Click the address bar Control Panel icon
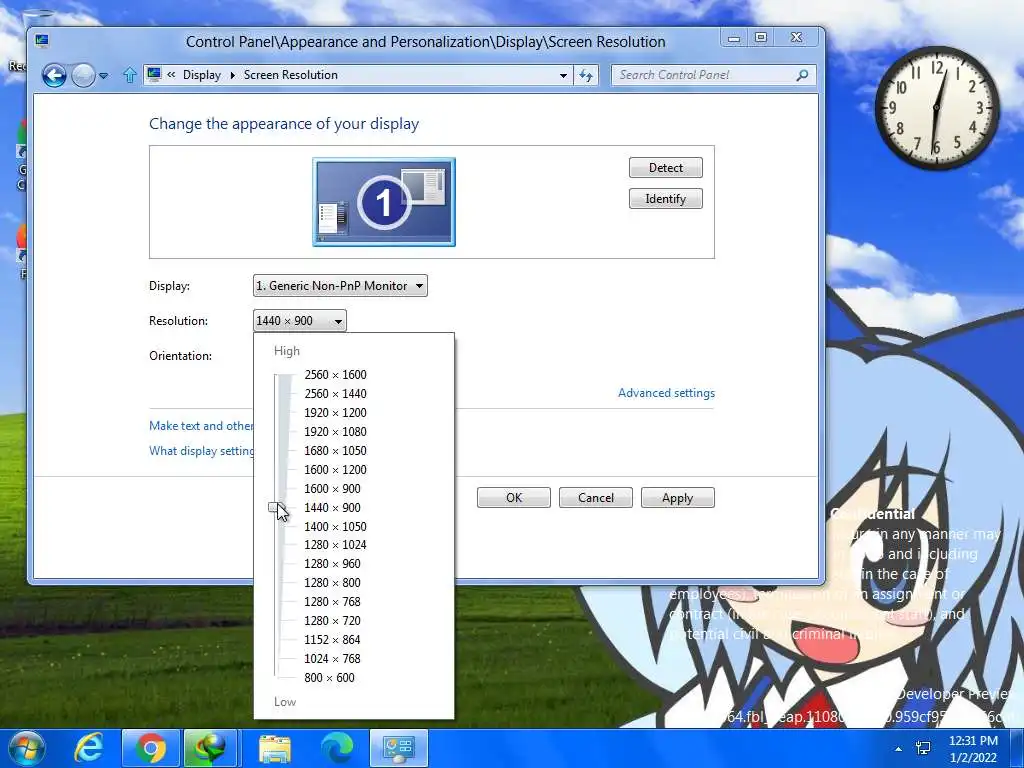Screen dimensions: 1024x768 coord(154,74)
